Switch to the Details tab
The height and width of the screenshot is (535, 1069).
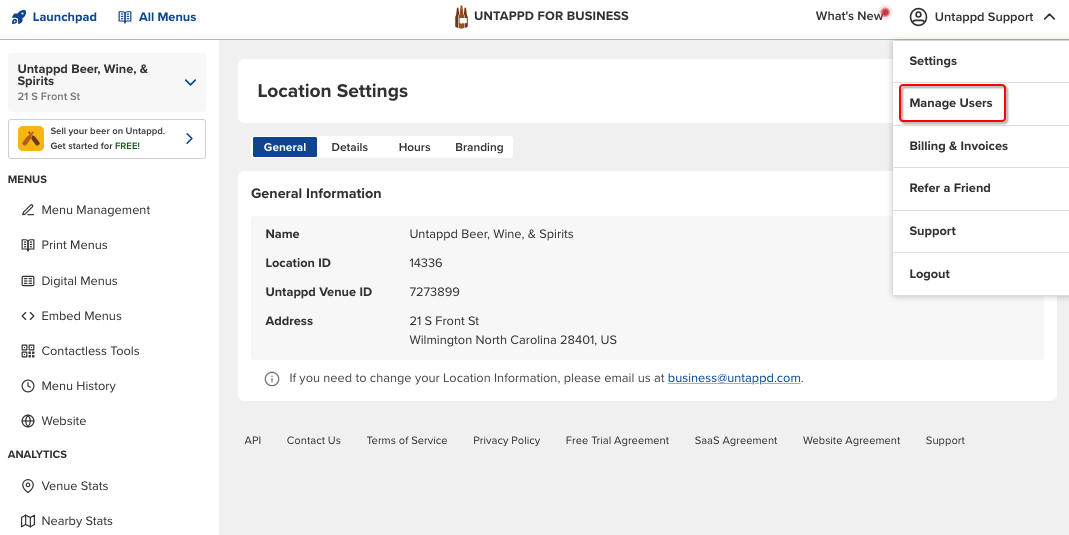350,147
